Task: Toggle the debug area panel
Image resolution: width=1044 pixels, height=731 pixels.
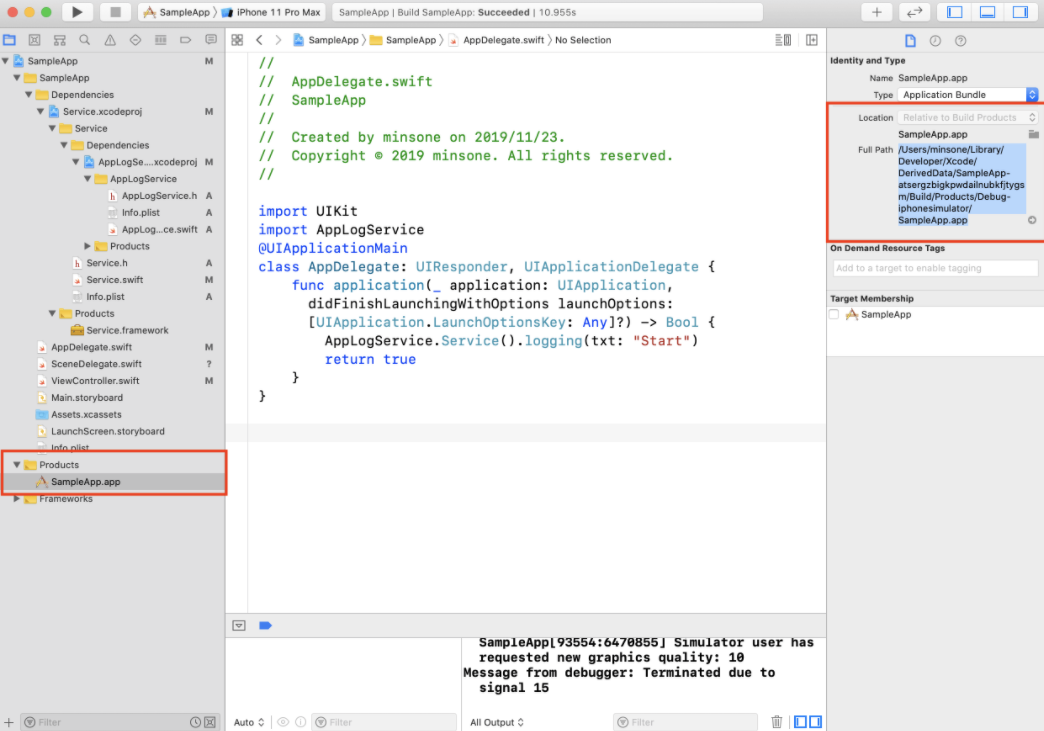Action: pyautogui.click(x=987, y=12)
